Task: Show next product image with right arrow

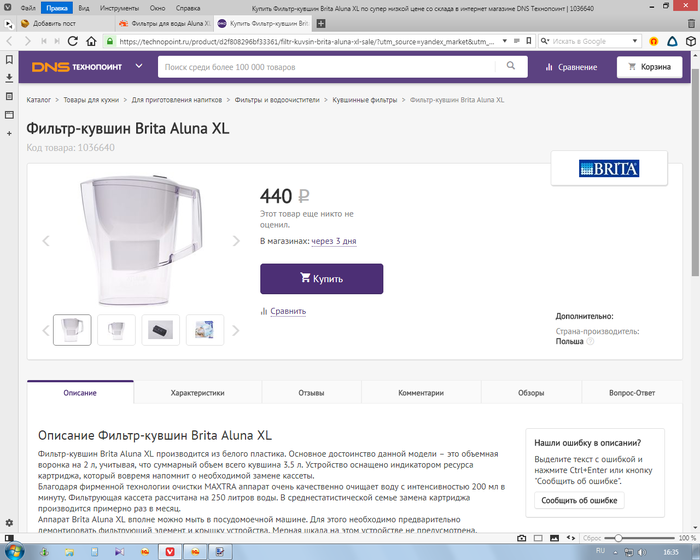Action: tap(236, 241)
